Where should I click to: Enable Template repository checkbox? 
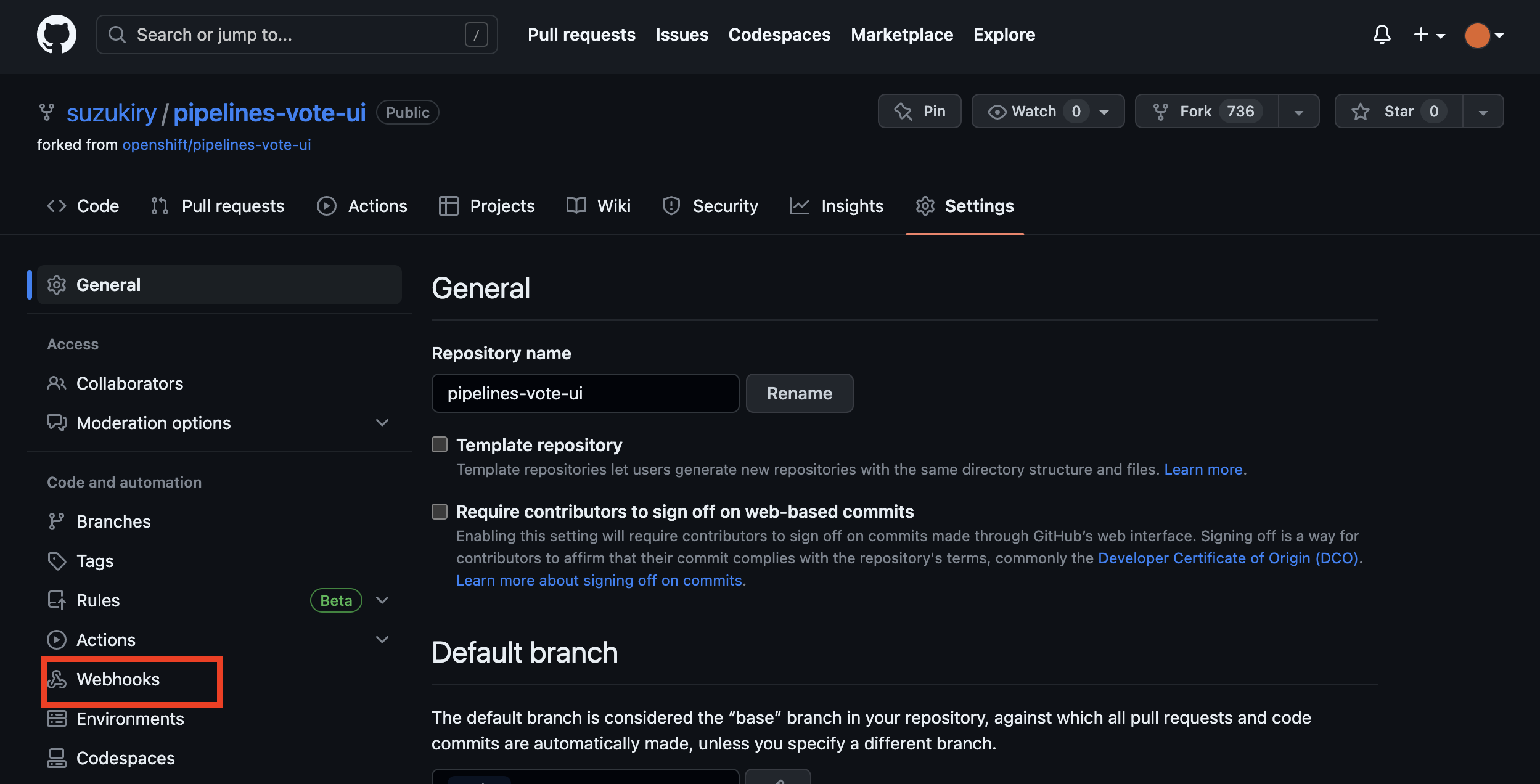440,444
